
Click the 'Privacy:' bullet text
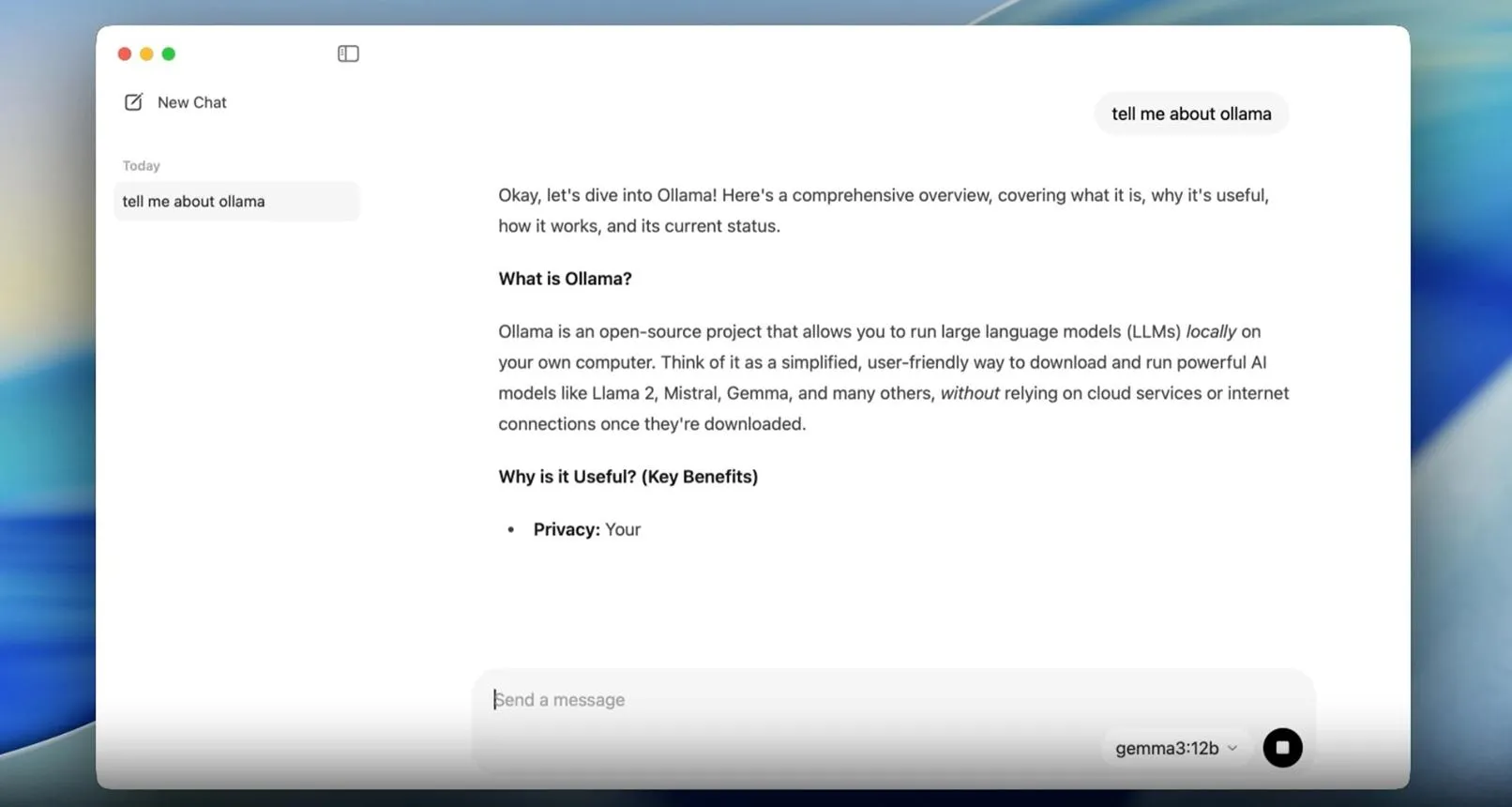point(567,529)
